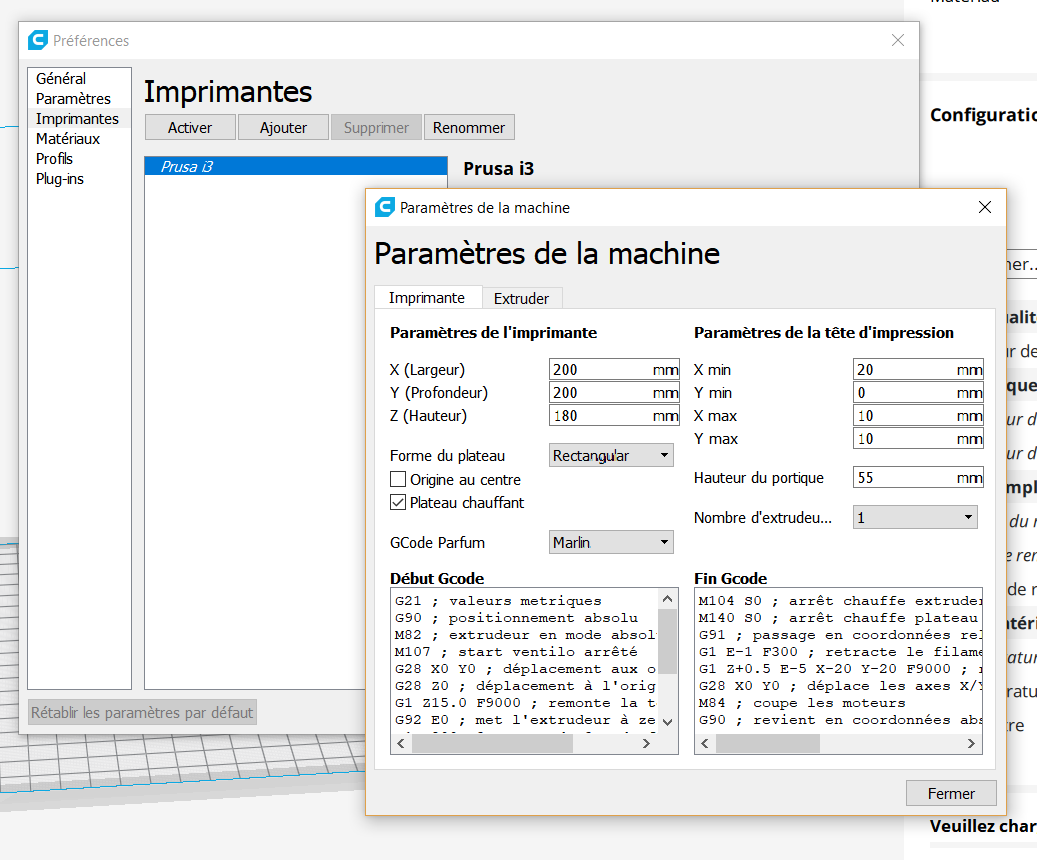Click the Ajouter printer button
Image resolution: width=1037 pixels, height=860 pixels.
pyautogui.click(x=283, y=128)
